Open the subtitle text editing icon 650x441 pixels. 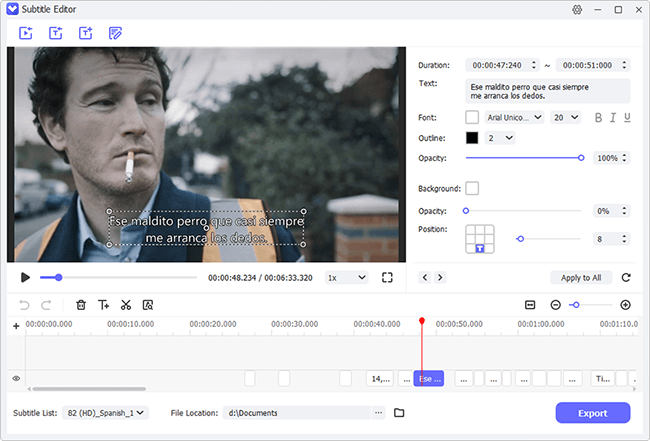115,33
